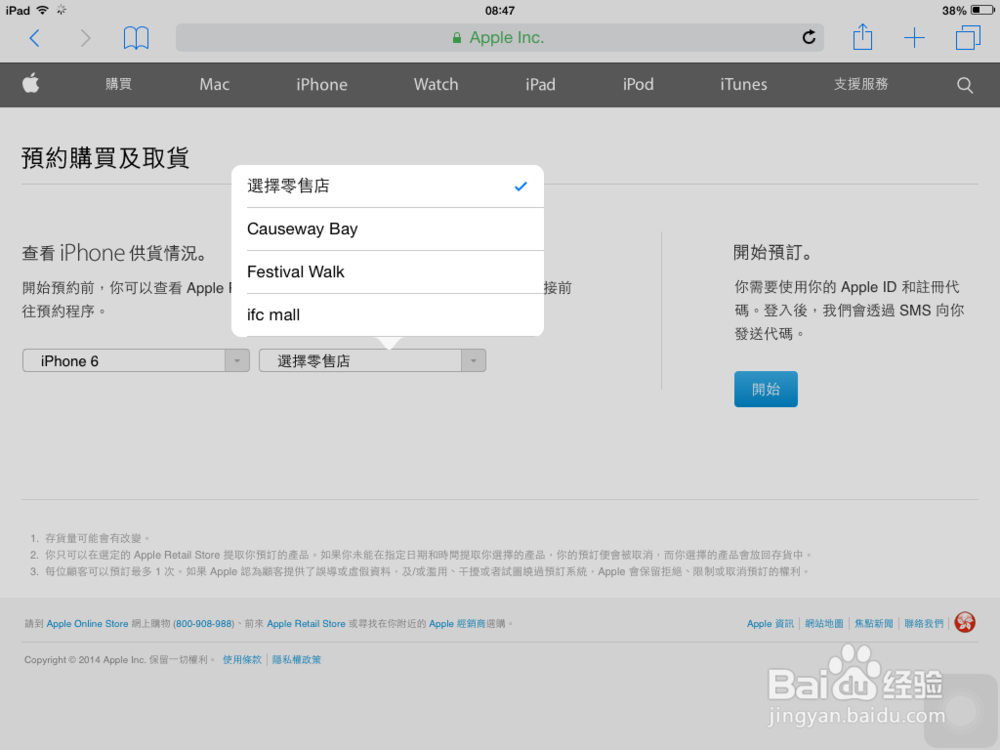Open 使用條款 footer link

tap(242, 660)
